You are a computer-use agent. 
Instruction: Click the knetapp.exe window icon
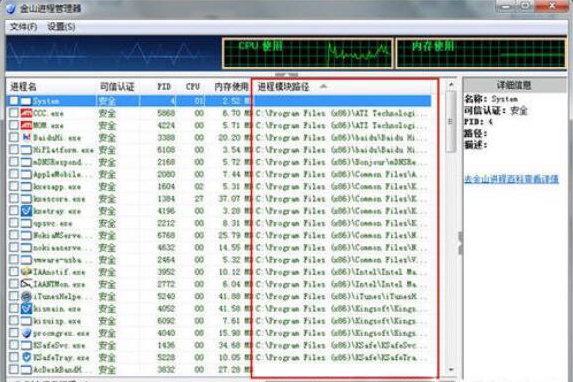[26, 186]
